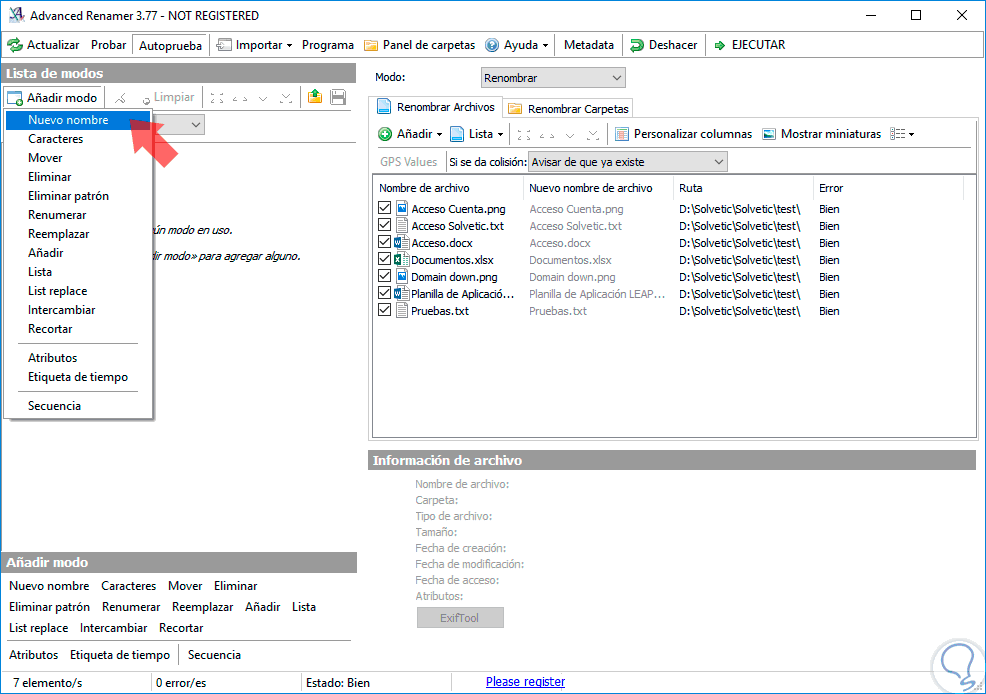Click Nuevo nombre de archivo column header
The height and width of the screenshot is (694, 986).
(598, 188)
